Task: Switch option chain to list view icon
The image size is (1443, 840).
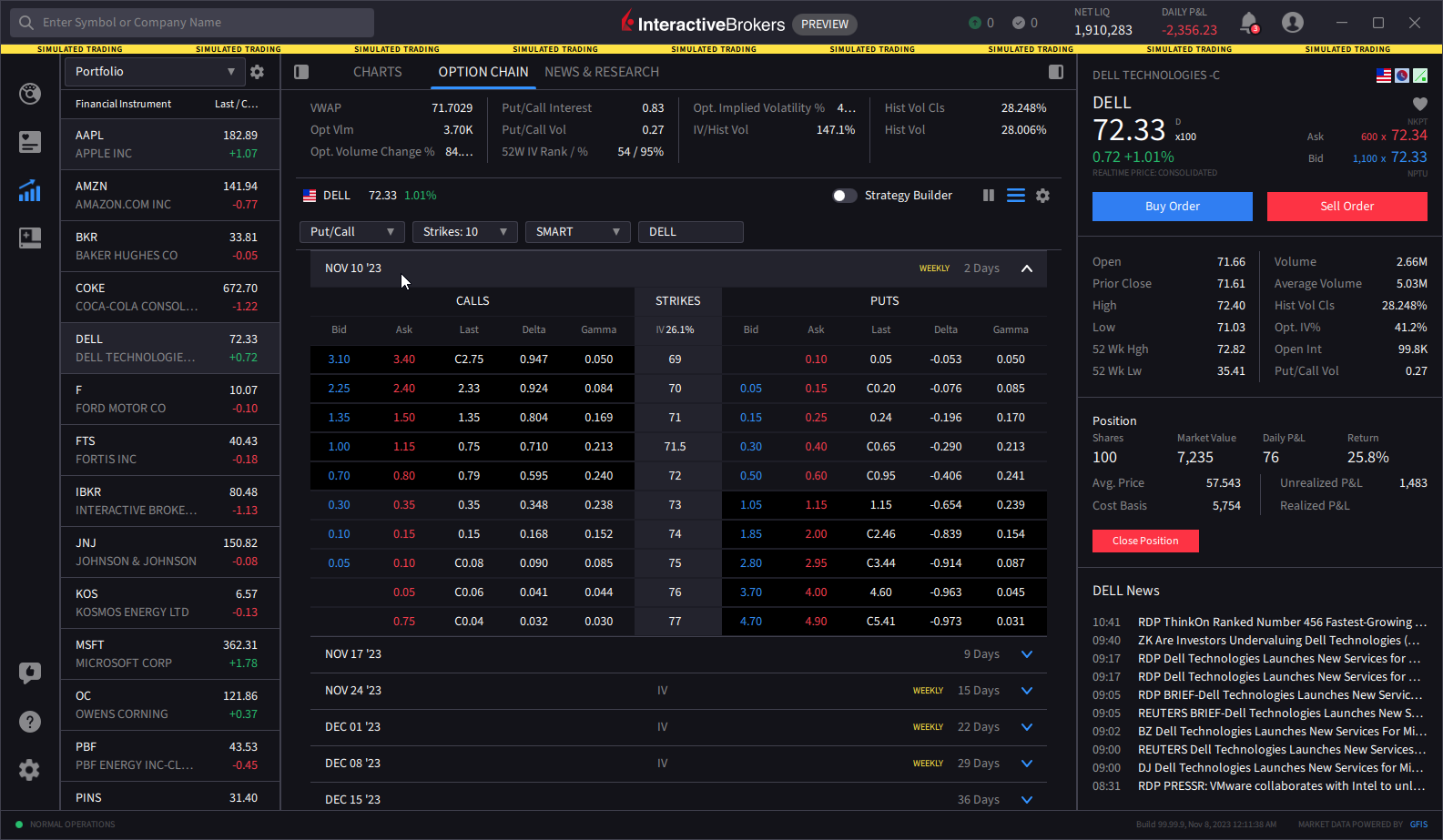Action: [x=1016, y=196]
